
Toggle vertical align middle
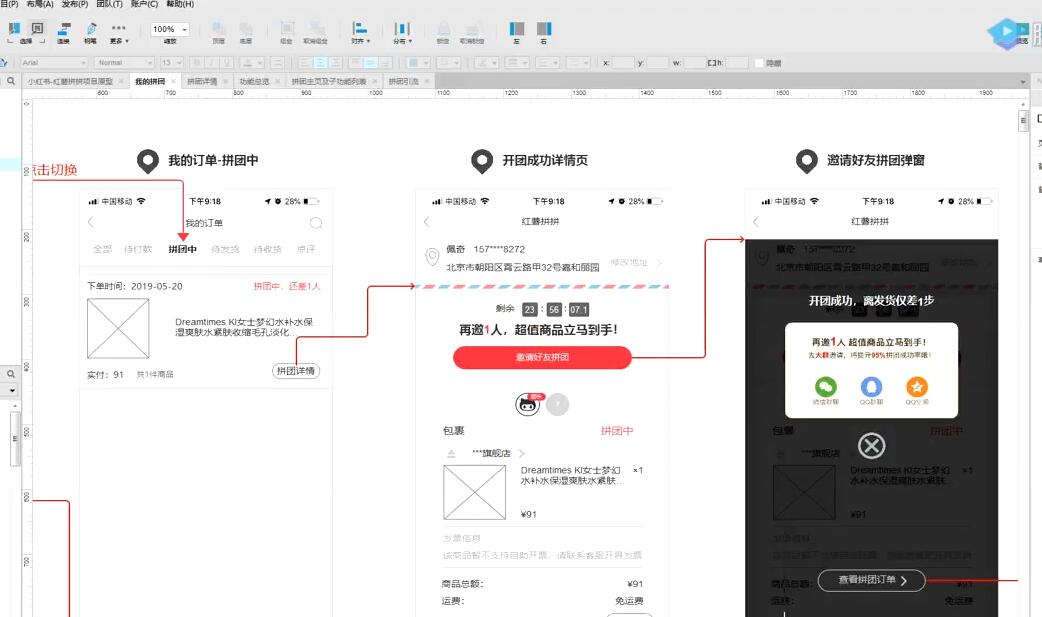coord(371,62)
